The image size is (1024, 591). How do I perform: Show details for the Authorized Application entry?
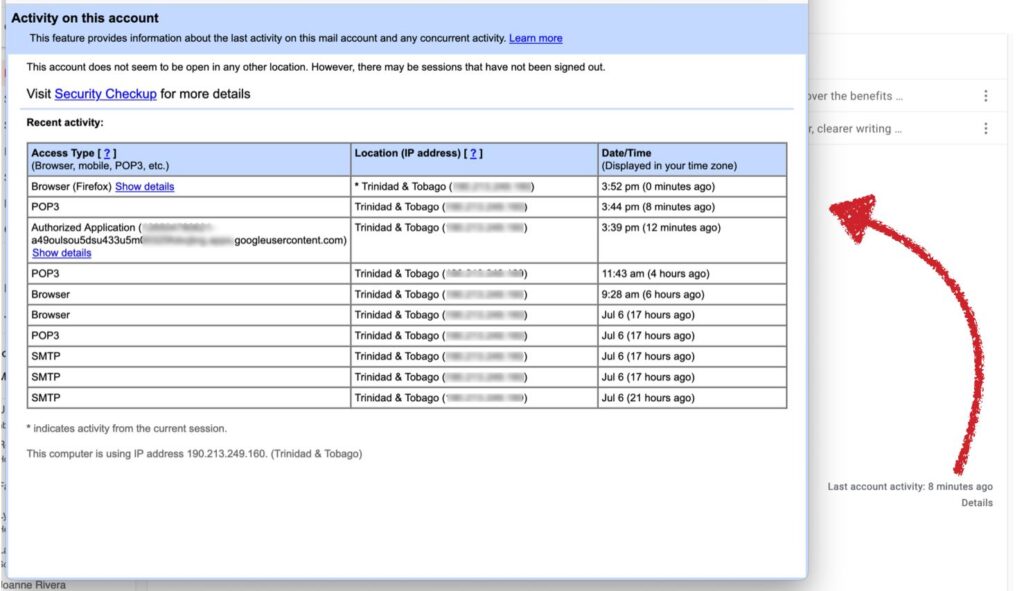[x=61, y=253]
